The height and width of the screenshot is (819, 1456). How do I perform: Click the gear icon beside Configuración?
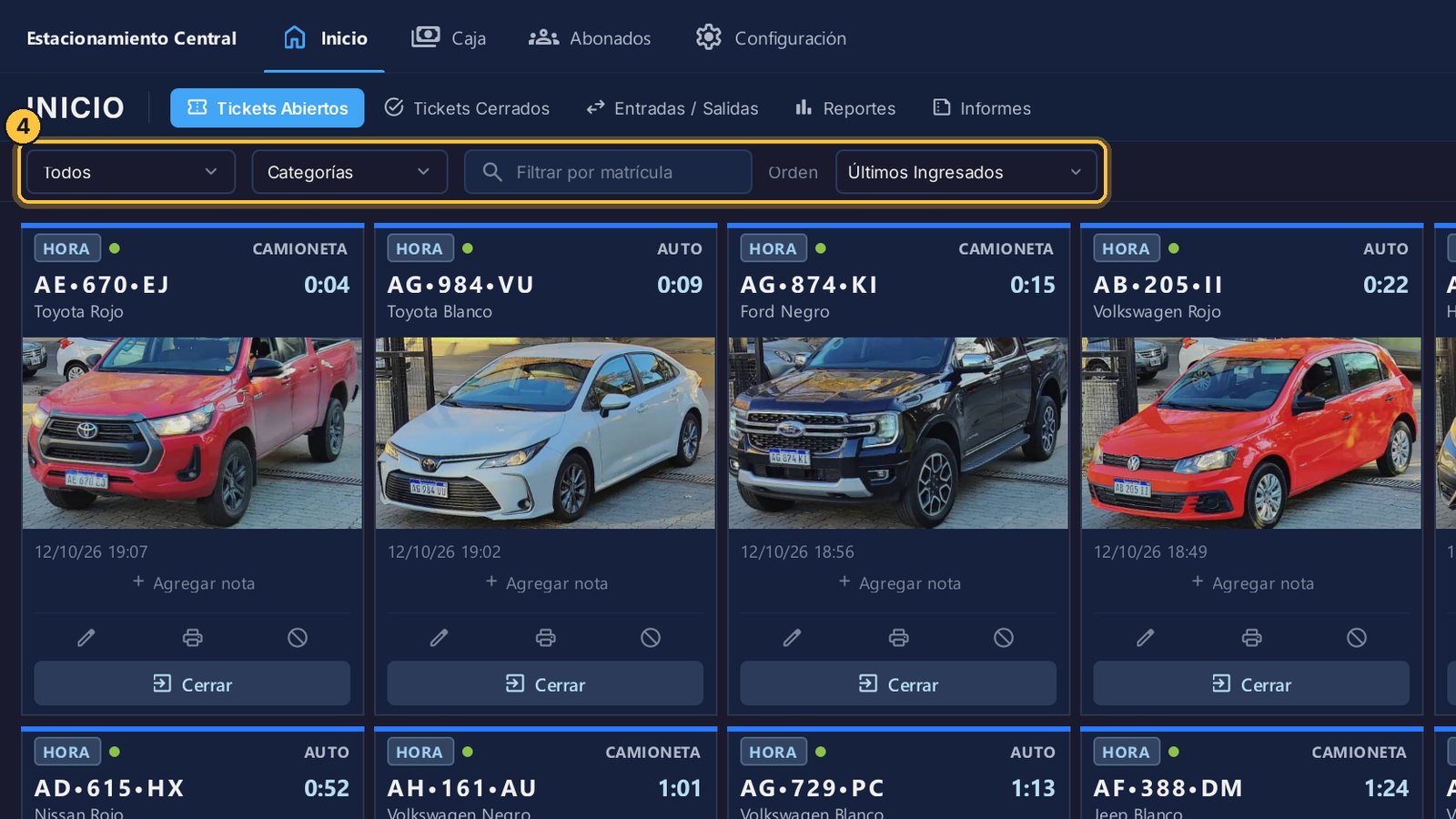708,37
